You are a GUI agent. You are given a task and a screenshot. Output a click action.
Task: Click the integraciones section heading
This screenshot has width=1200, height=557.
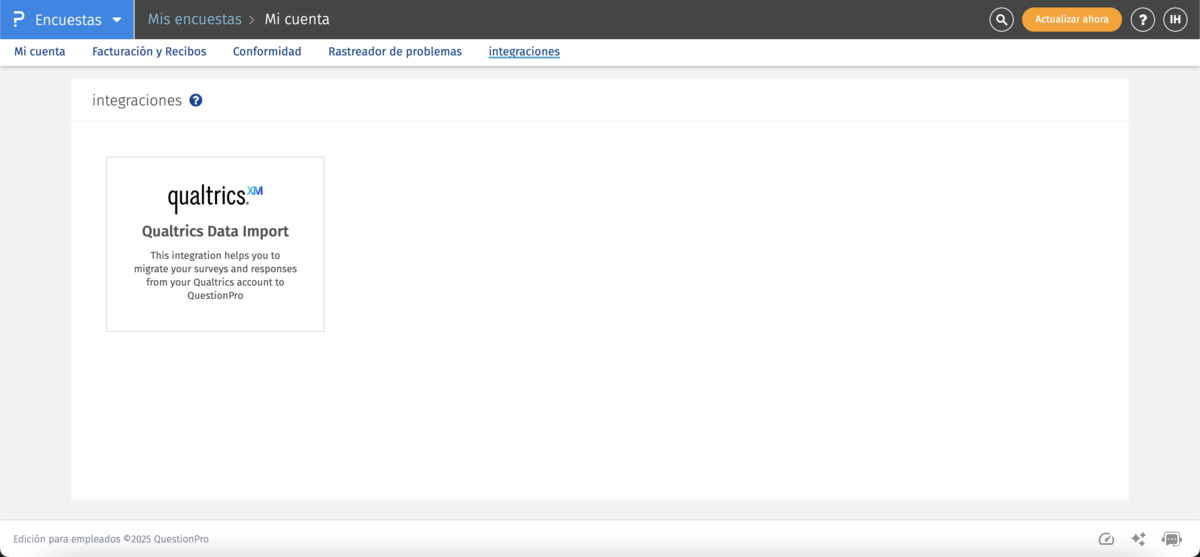click(x=137, y=100)
